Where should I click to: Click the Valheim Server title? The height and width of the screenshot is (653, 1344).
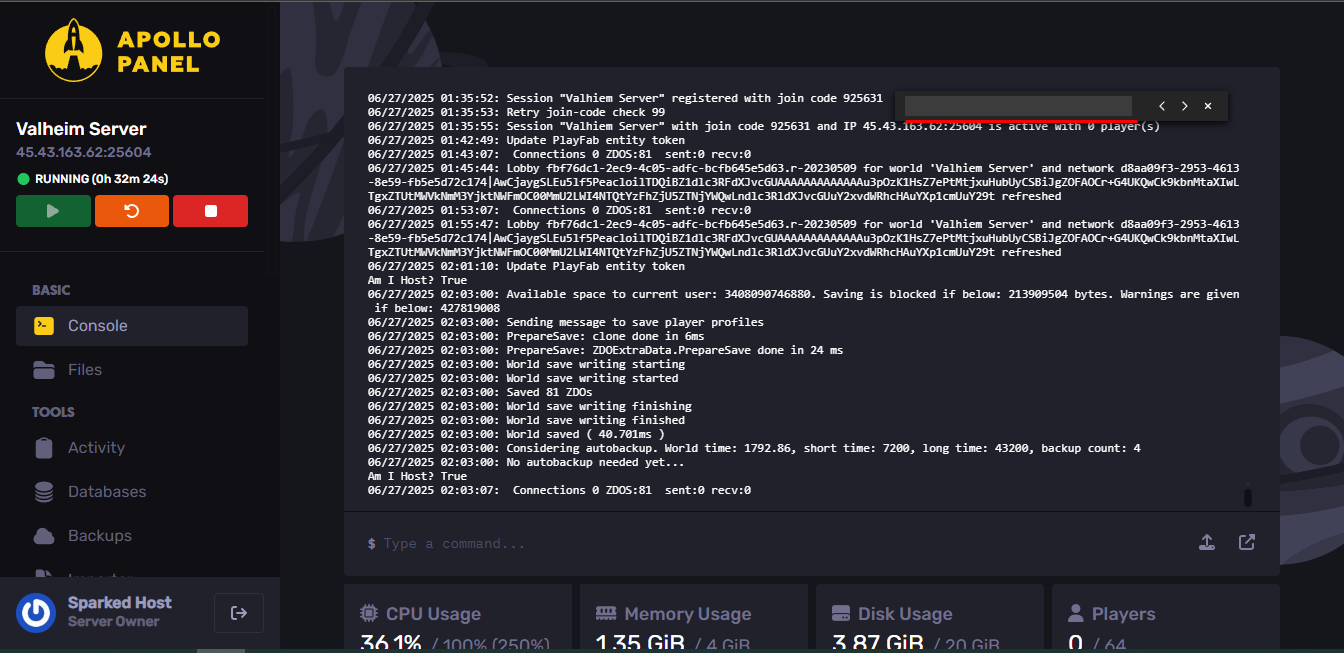(81, 129)
